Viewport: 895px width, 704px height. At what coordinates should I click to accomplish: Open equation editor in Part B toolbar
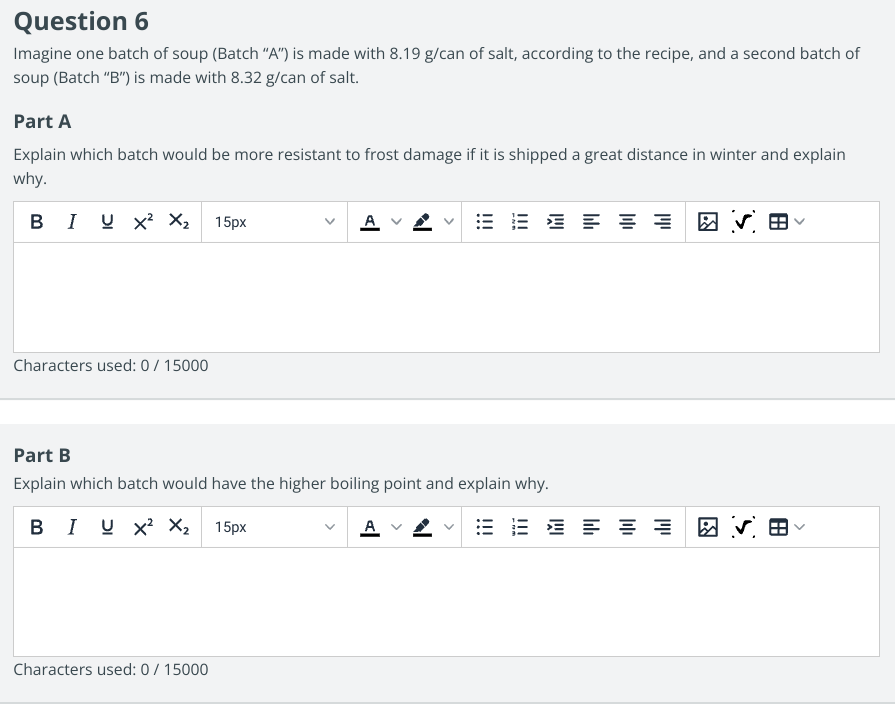[743, 526]
